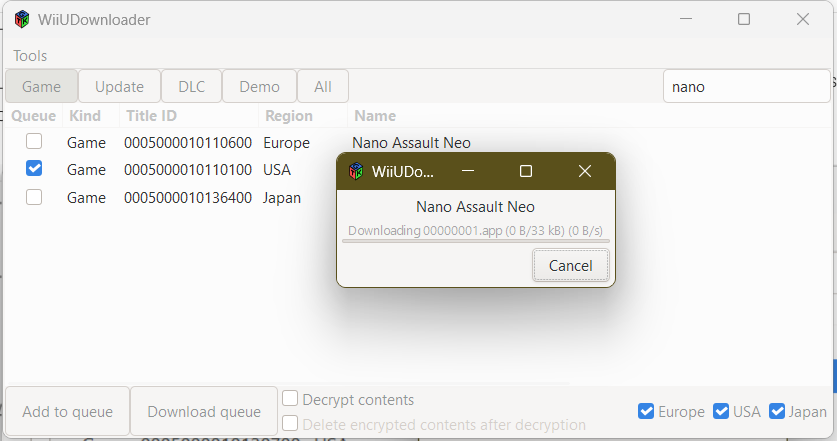The width and height of the screenshot is (837, 441).
Task: Click Nano Assault Neo name in the Europe row
Action: (412, 143)
